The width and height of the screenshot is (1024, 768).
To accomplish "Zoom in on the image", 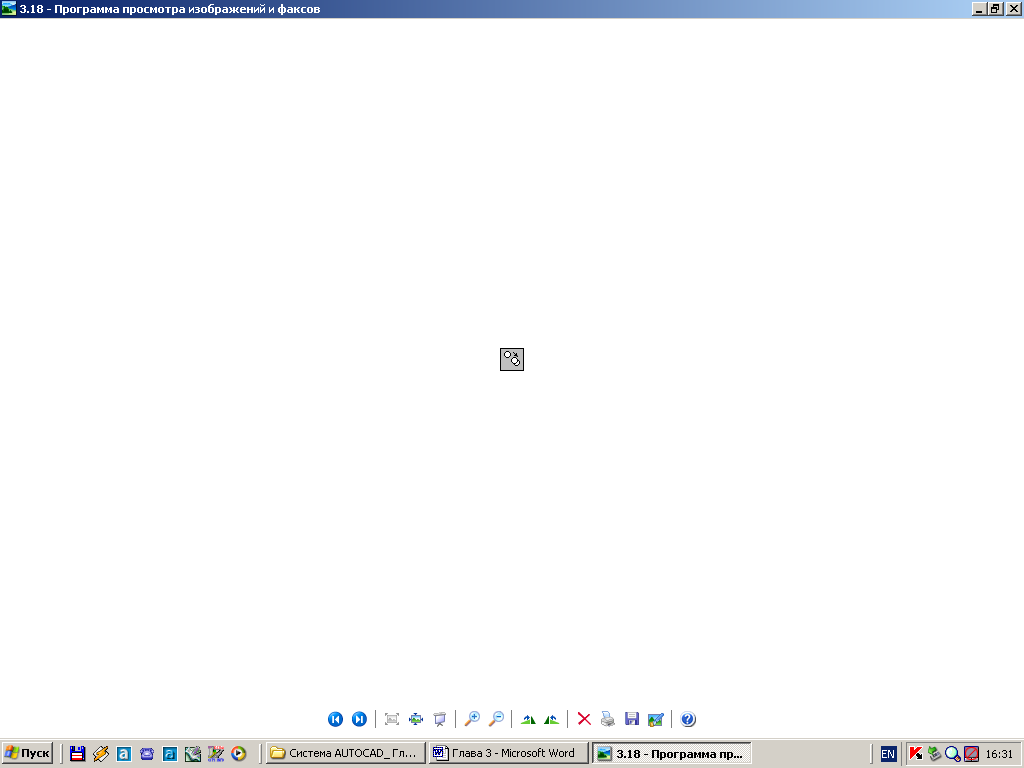I will click(472, 719).
